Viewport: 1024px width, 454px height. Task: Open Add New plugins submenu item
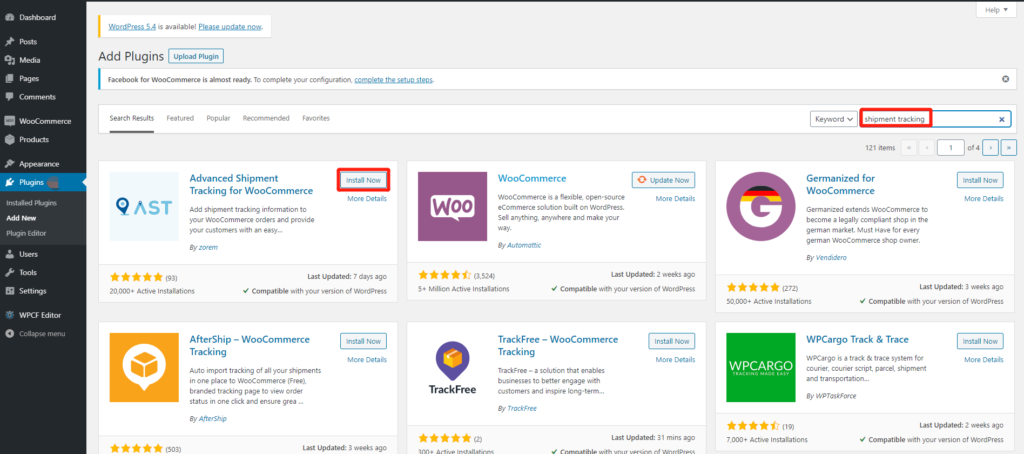(x=21, y=218)
